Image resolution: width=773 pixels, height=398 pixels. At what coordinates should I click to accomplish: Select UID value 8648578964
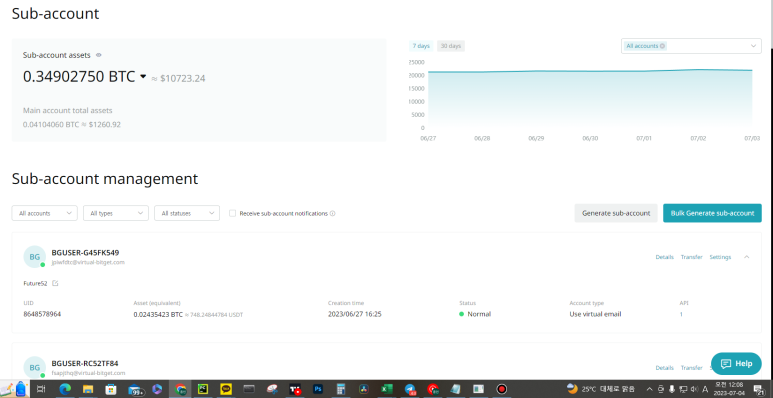[42, 314]
